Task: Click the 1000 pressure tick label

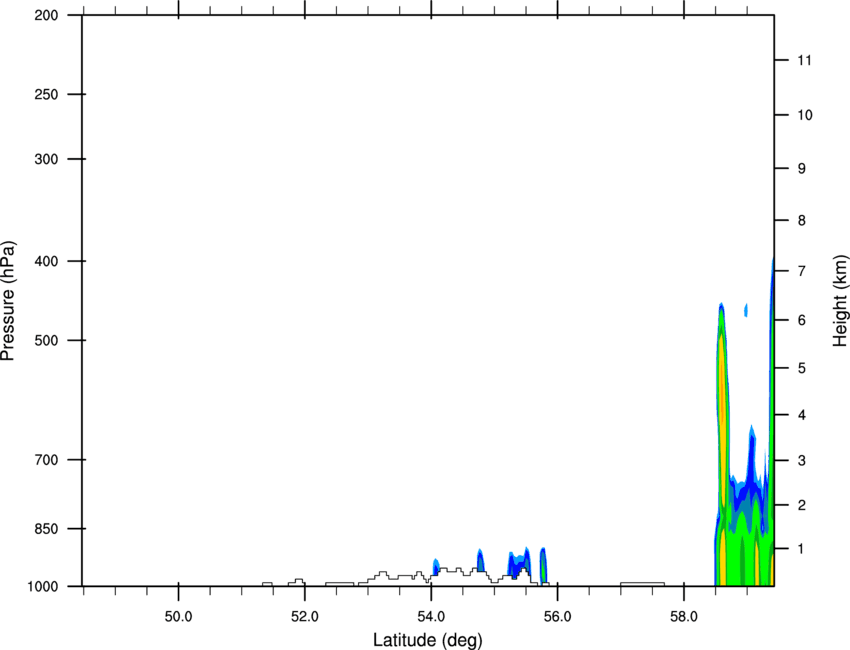Action: point(43,587)
